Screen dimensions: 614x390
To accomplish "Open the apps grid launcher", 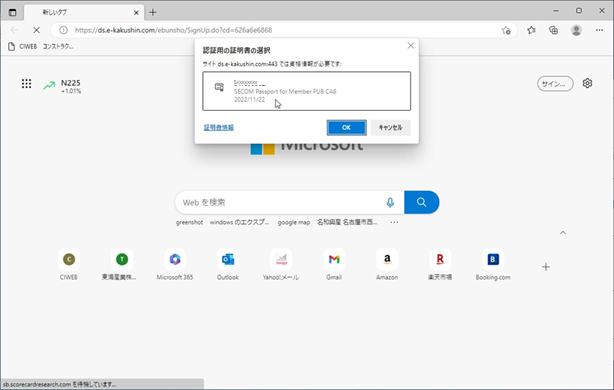I will pos(26,83).
